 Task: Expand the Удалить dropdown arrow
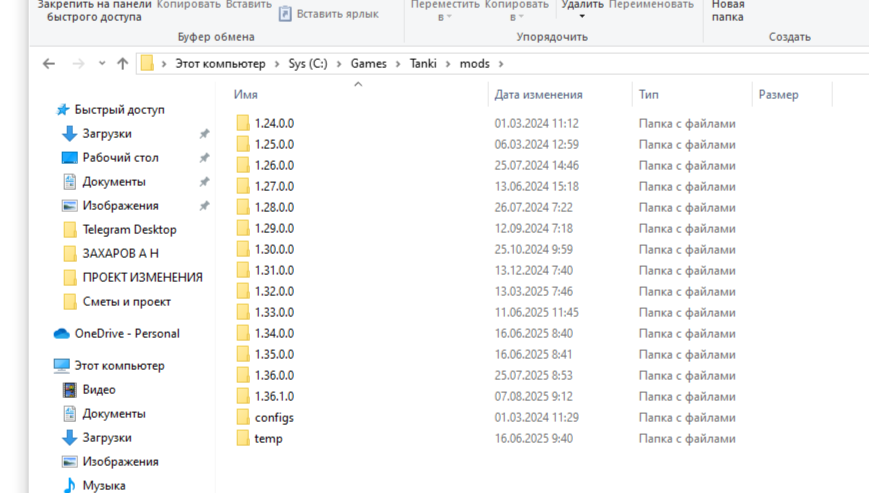pos(582,17)
